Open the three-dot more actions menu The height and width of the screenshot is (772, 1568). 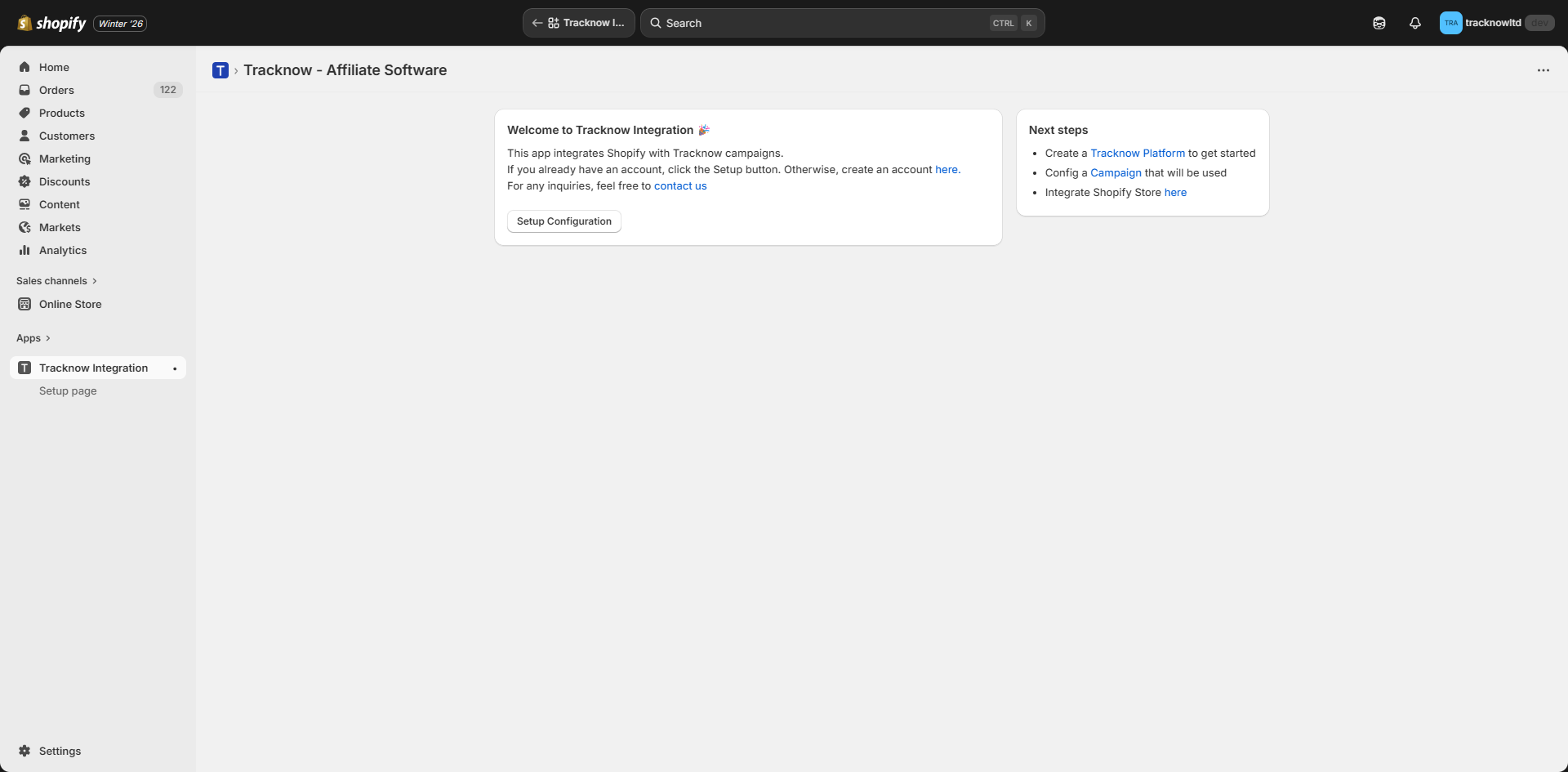(x=1543, y=70)
